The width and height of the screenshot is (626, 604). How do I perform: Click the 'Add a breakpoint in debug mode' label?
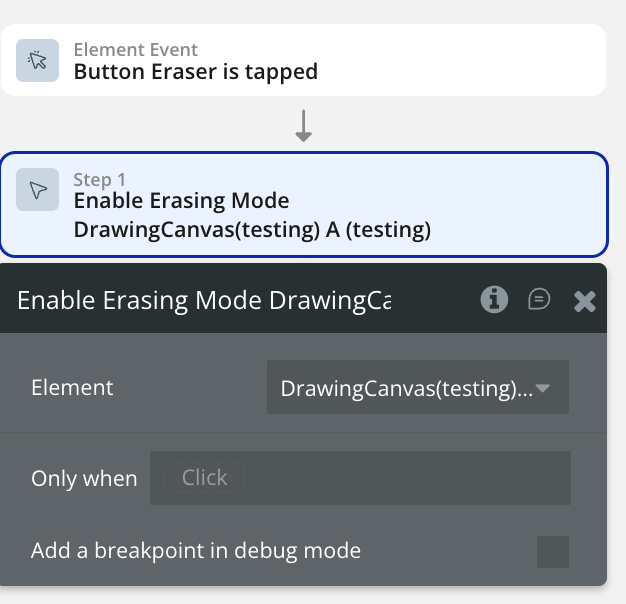[x=196, y=550]
